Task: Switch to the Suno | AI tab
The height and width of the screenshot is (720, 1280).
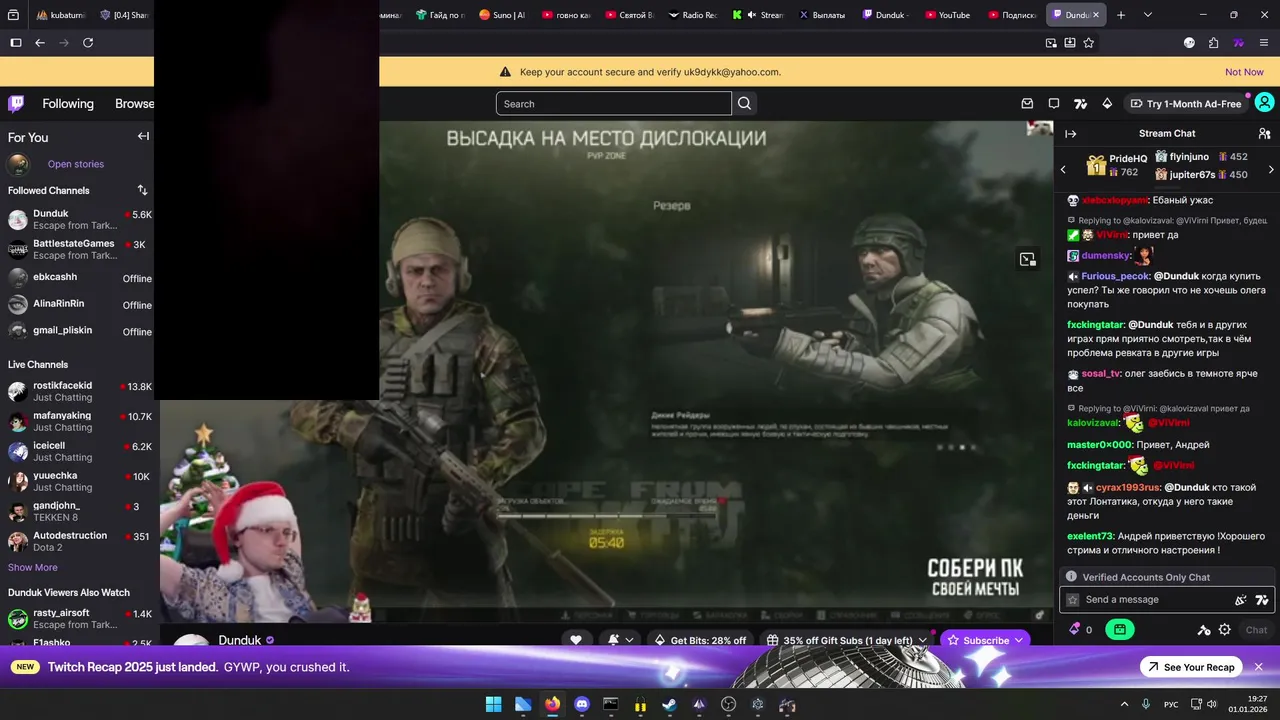Action: click(502, 15)
